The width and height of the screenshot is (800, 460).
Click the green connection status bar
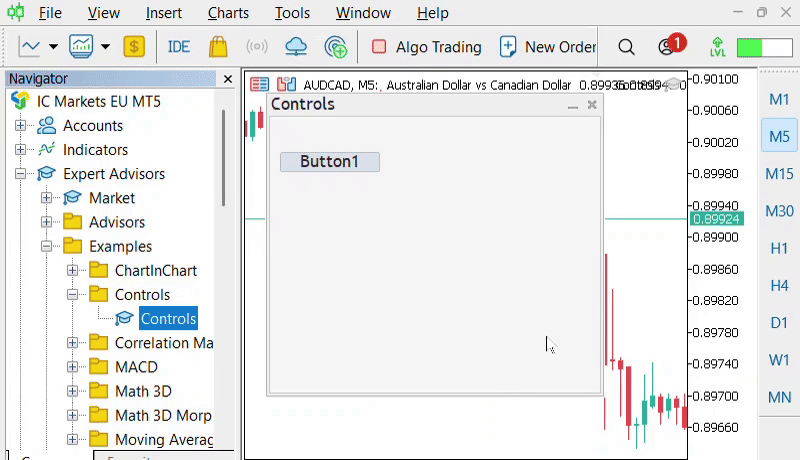tap(765, 47)
